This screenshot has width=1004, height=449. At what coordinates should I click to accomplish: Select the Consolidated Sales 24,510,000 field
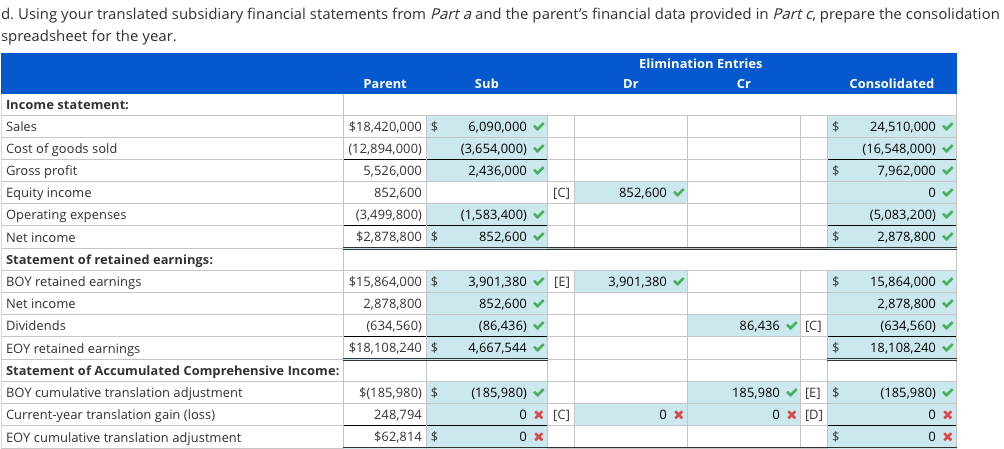[893, 127]
